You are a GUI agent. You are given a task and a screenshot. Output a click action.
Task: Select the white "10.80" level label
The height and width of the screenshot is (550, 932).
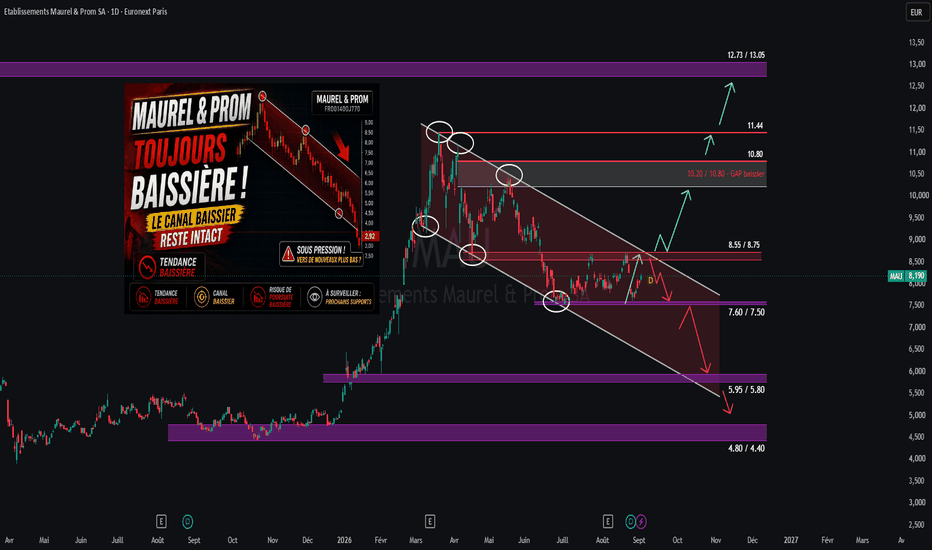pos(755,154)
